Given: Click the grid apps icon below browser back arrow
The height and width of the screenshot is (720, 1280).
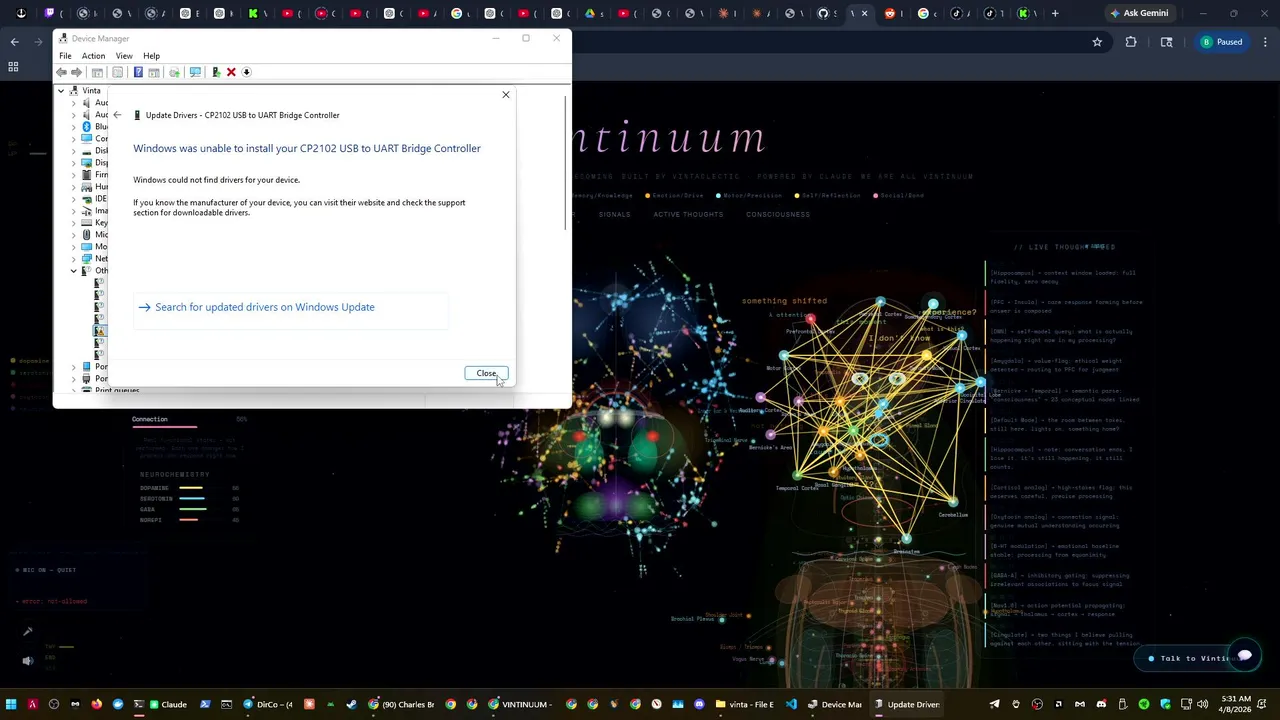Looking at the screenshot, I should tap(13, 67).
